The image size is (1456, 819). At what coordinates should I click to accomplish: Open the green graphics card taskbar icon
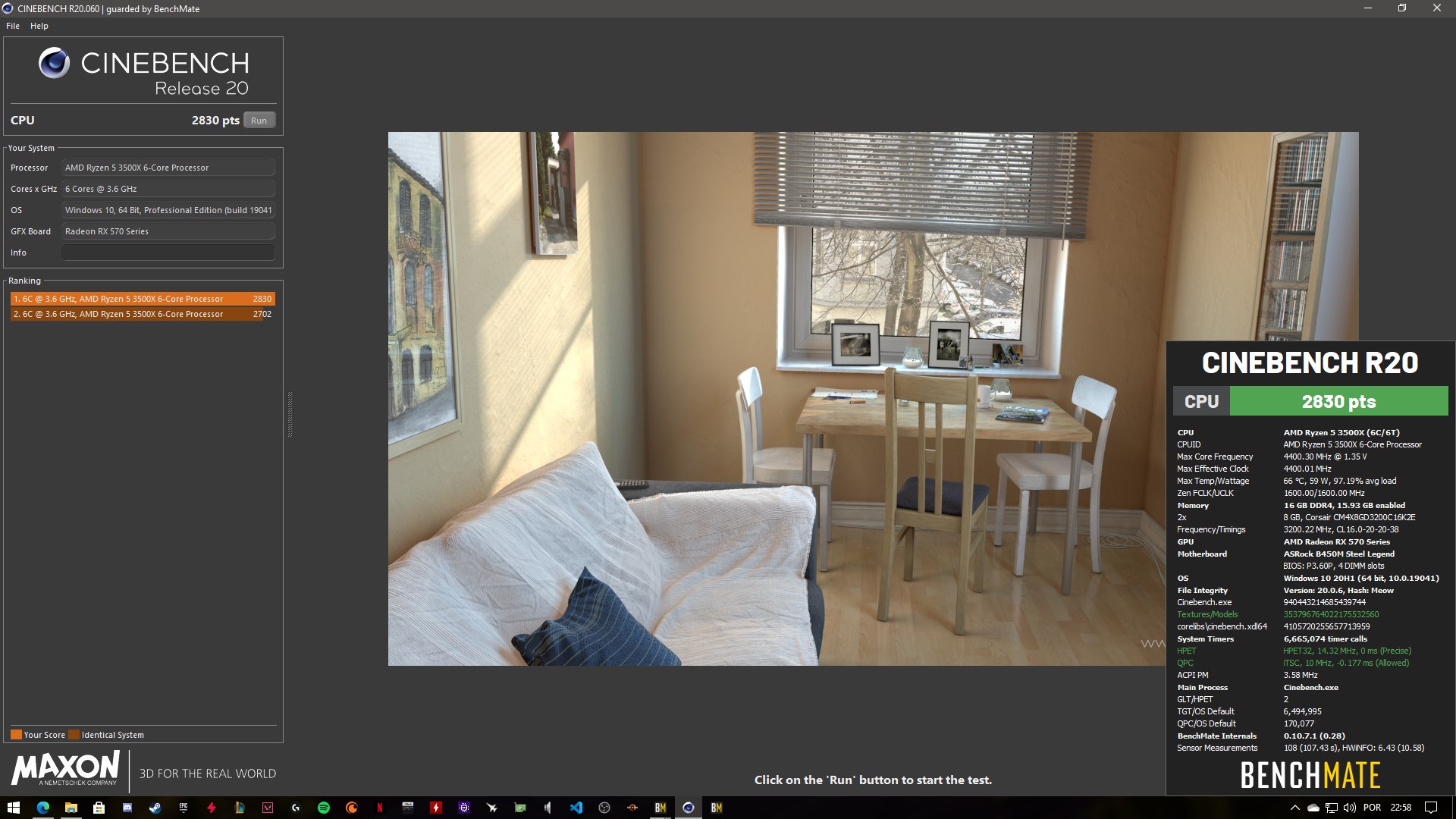click(x=520, y=808)
